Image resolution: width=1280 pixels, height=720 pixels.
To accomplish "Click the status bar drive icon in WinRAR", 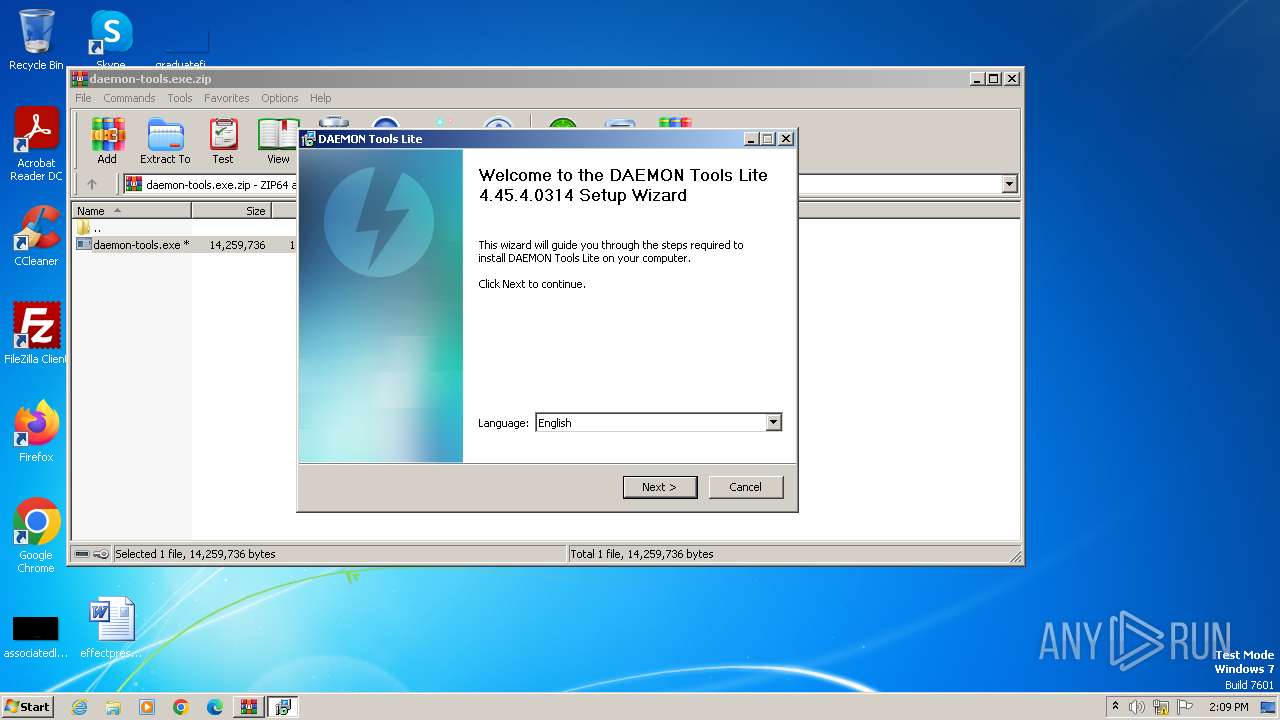I will (x=82, y=554).
